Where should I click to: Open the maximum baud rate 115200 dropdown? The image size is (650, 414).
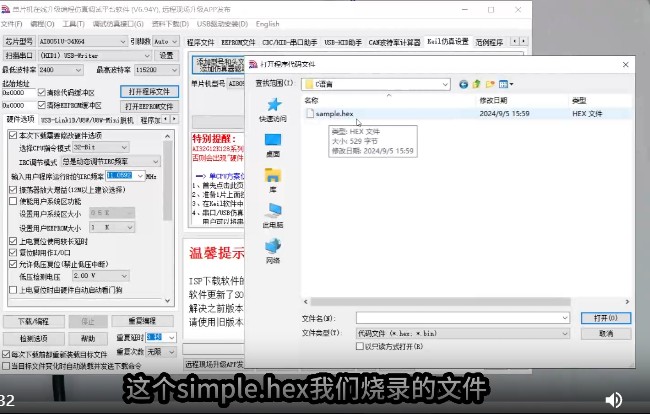tap(174, 70)
